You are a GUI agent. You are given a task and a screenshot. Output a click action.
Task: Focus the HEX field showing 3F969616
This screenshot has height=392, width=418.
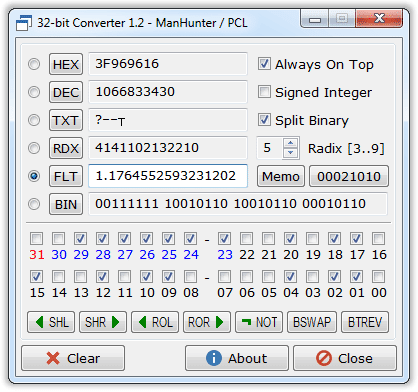coord(168,64)
